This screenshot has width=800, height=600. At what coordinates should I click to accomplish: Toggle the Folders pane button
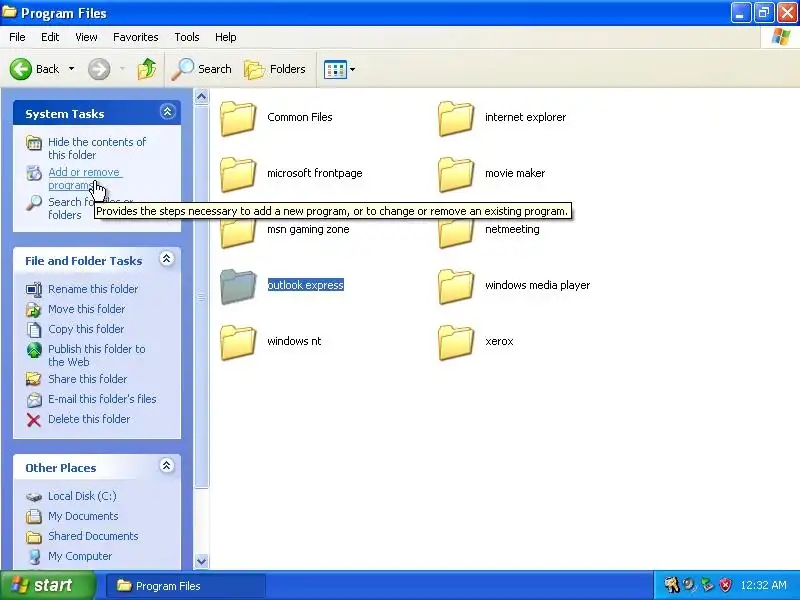pos(275,69)
